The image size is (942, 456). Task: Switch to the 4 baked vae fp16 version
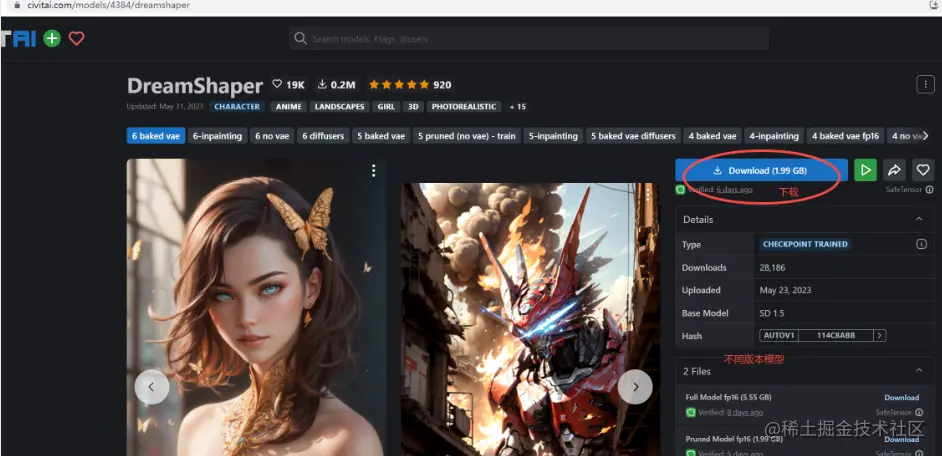click(x=845, y=136)
